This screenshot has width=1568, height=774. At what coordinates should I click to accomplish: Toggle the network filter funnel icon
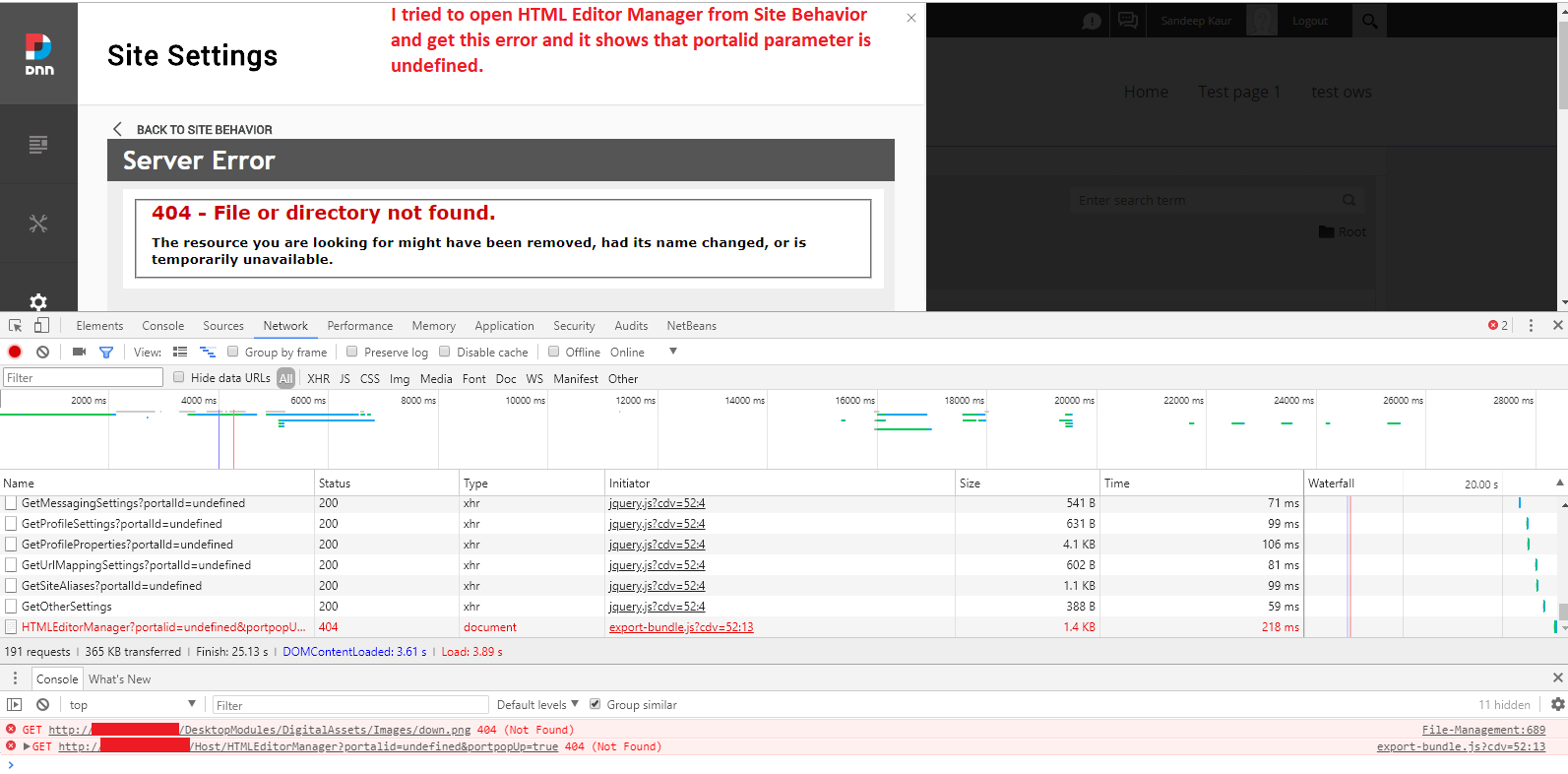tap(106, 352)
